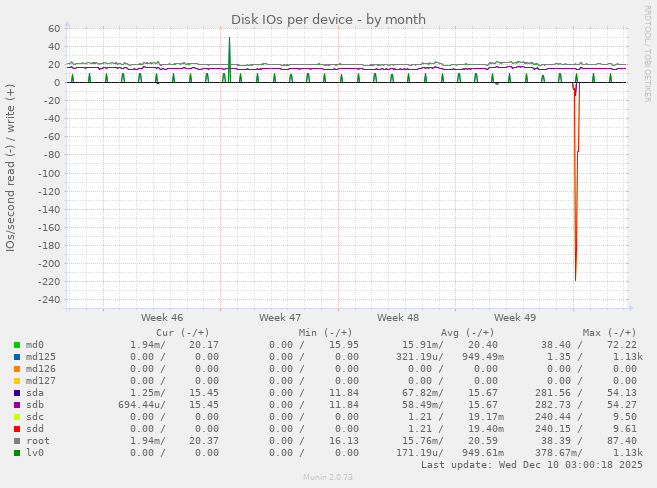
Task: Click the md127 yellow legend swatch
Action: tap(17, 381)
